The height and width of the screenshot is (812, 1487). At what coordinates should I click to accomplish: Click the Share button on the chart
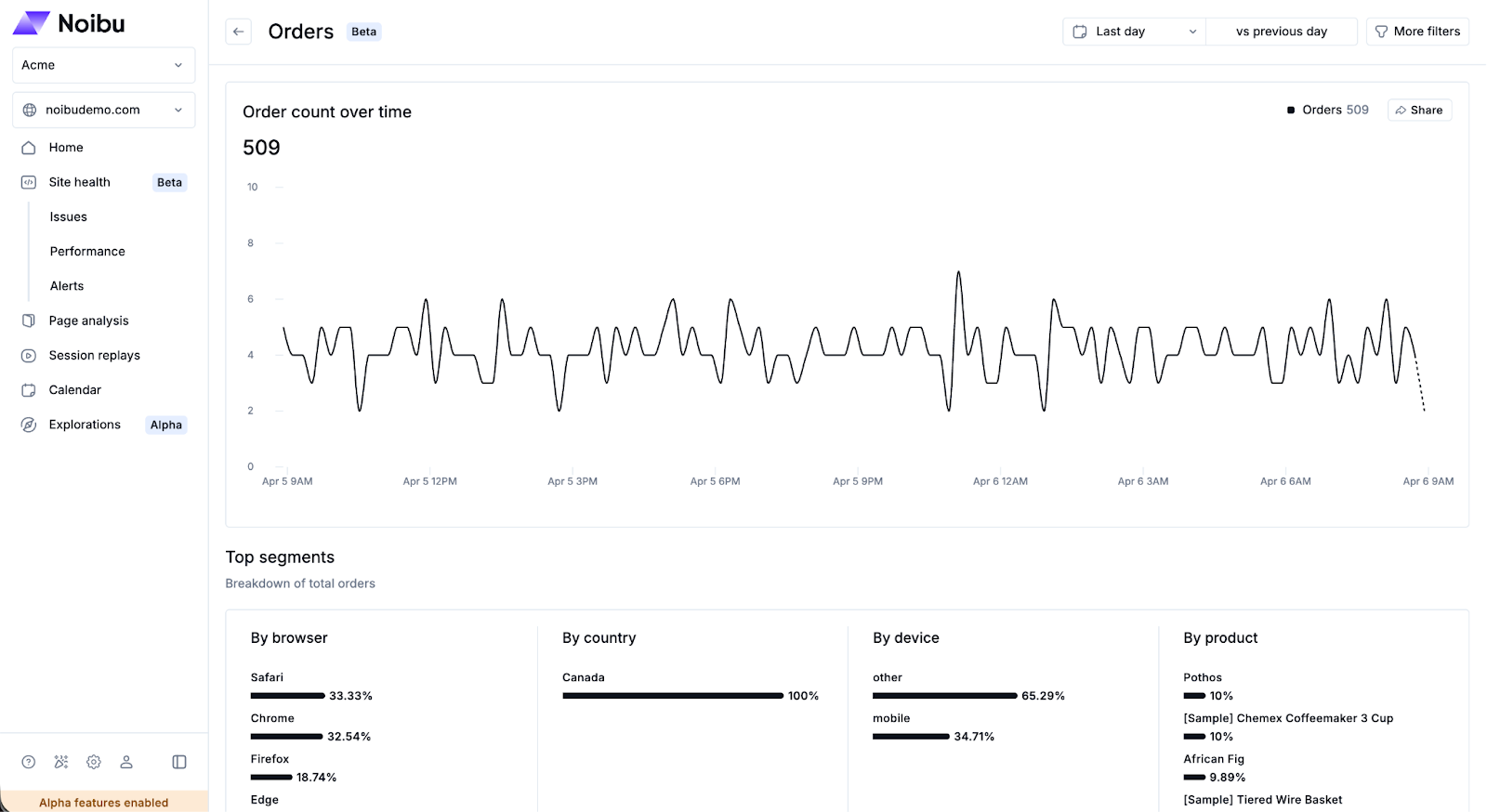coord(1419,110)
